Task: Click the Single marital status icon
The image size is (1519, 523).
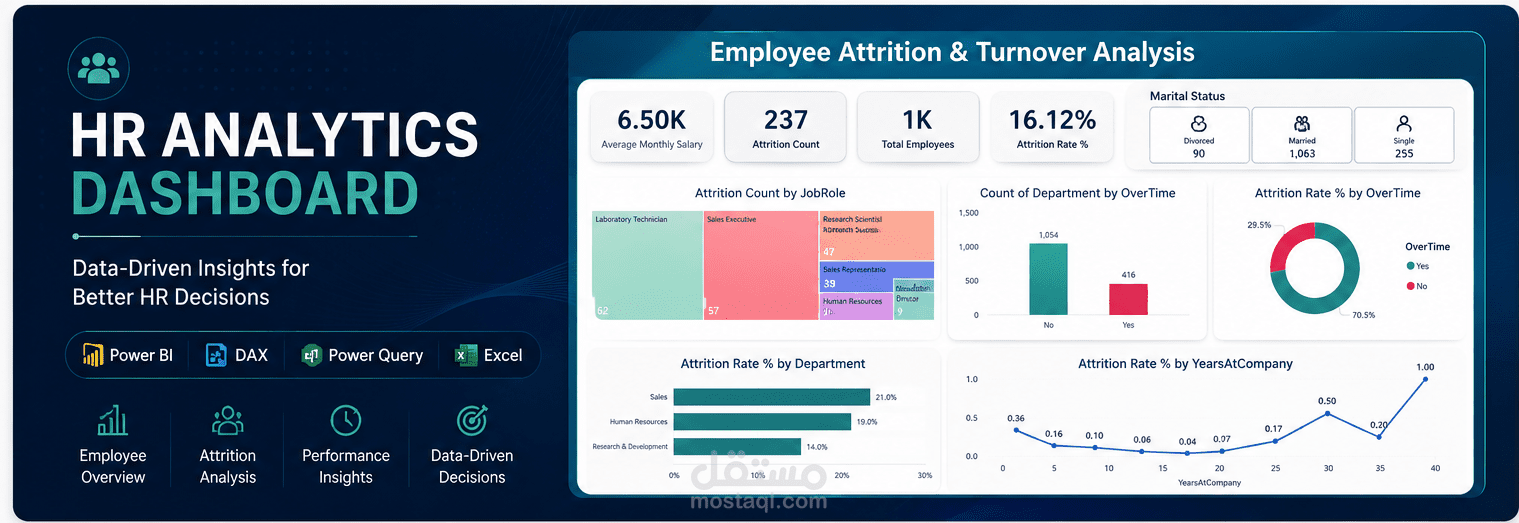Action: [1404, 124]
